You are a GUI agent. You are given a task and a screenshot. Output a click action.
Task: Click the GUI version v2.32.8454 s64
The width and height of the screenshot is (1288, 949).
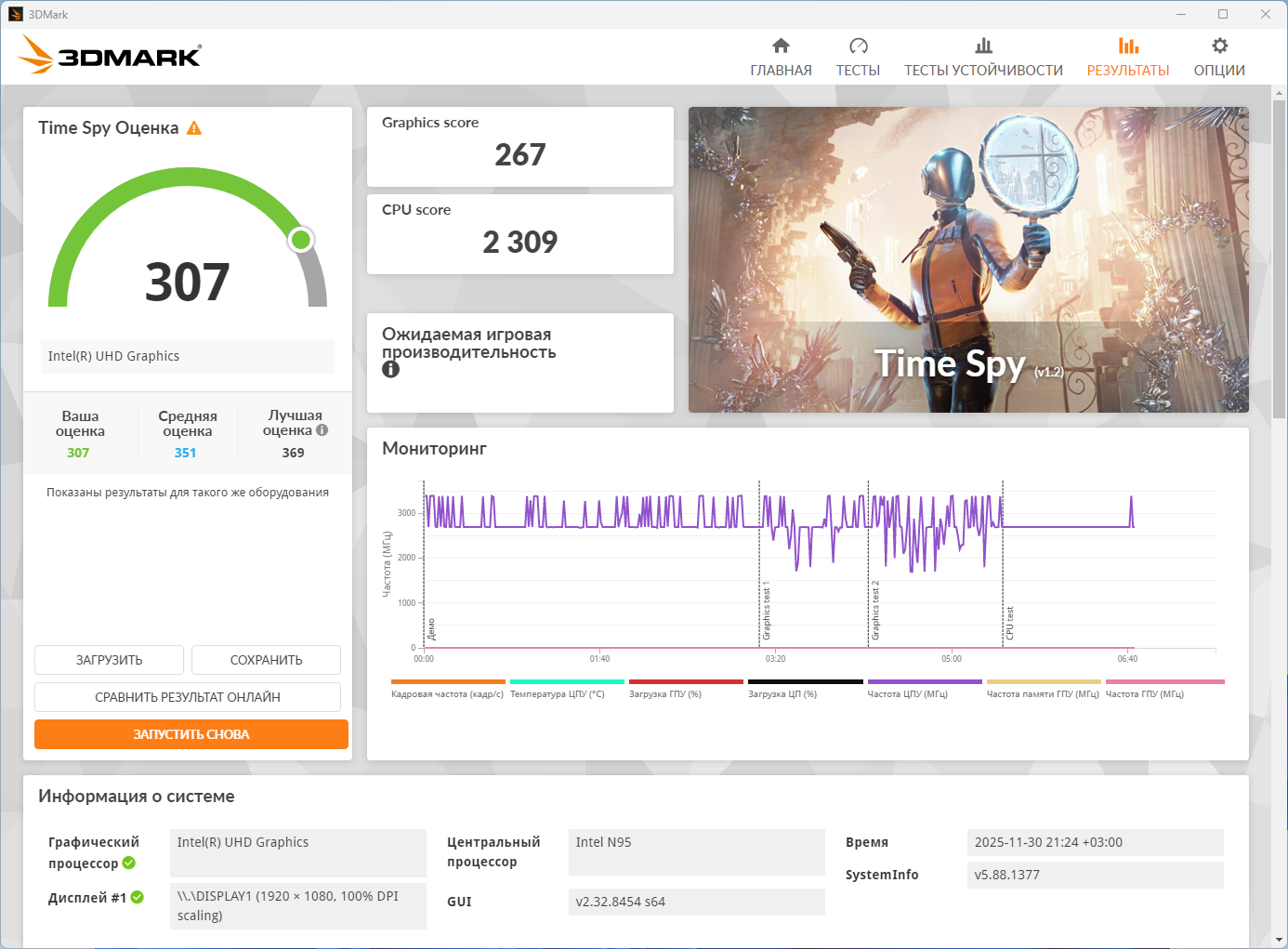click(x=696, y=902)
